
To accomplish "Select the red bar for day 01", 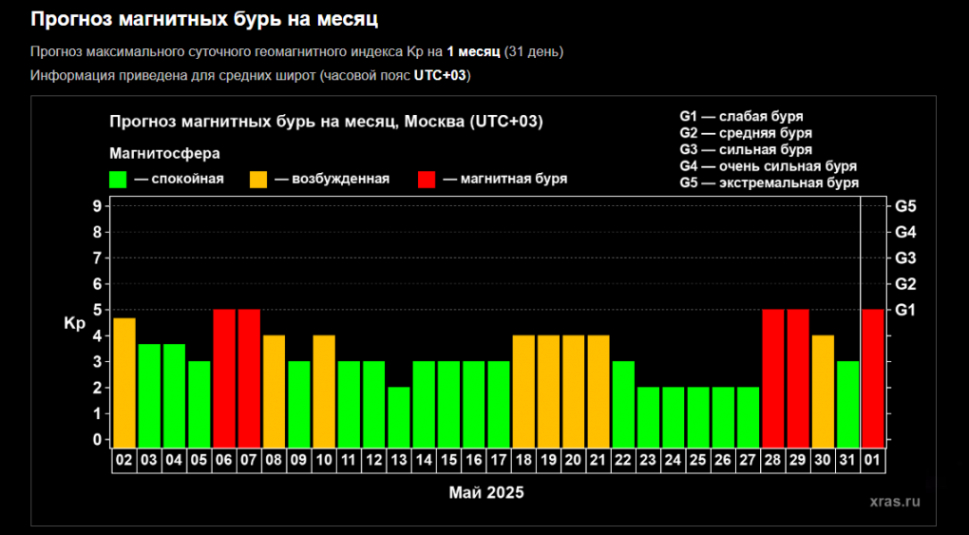I will click(873, 378).
